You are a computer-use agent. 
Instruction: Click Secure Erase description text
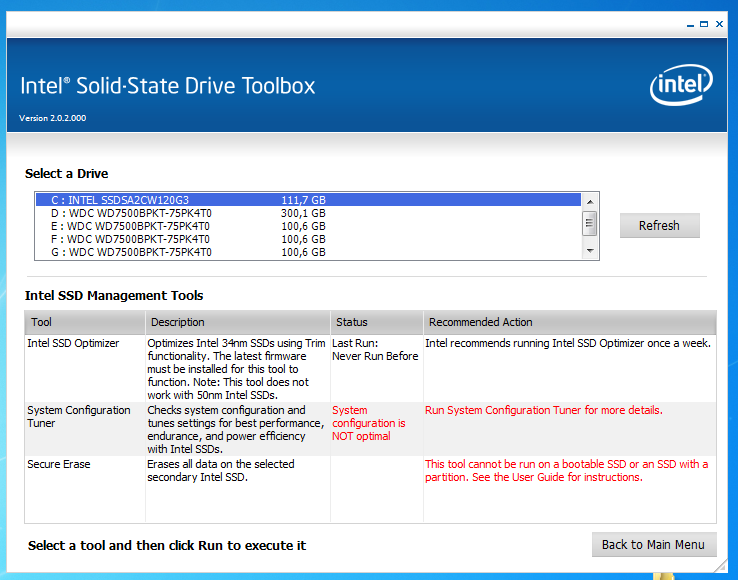(221, 471)
